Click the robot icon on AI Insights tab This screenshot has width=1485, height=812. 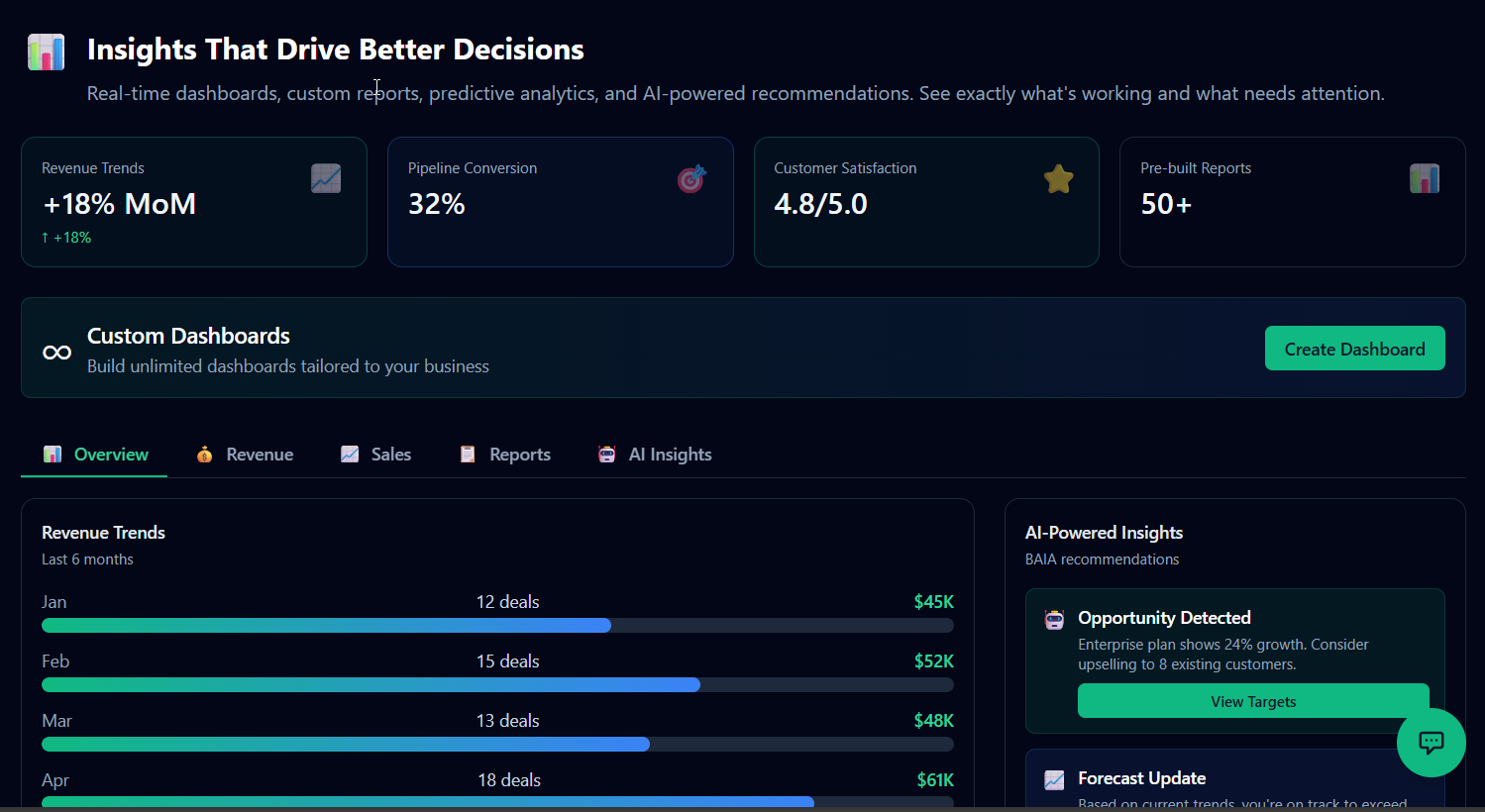tap(606, 454)
